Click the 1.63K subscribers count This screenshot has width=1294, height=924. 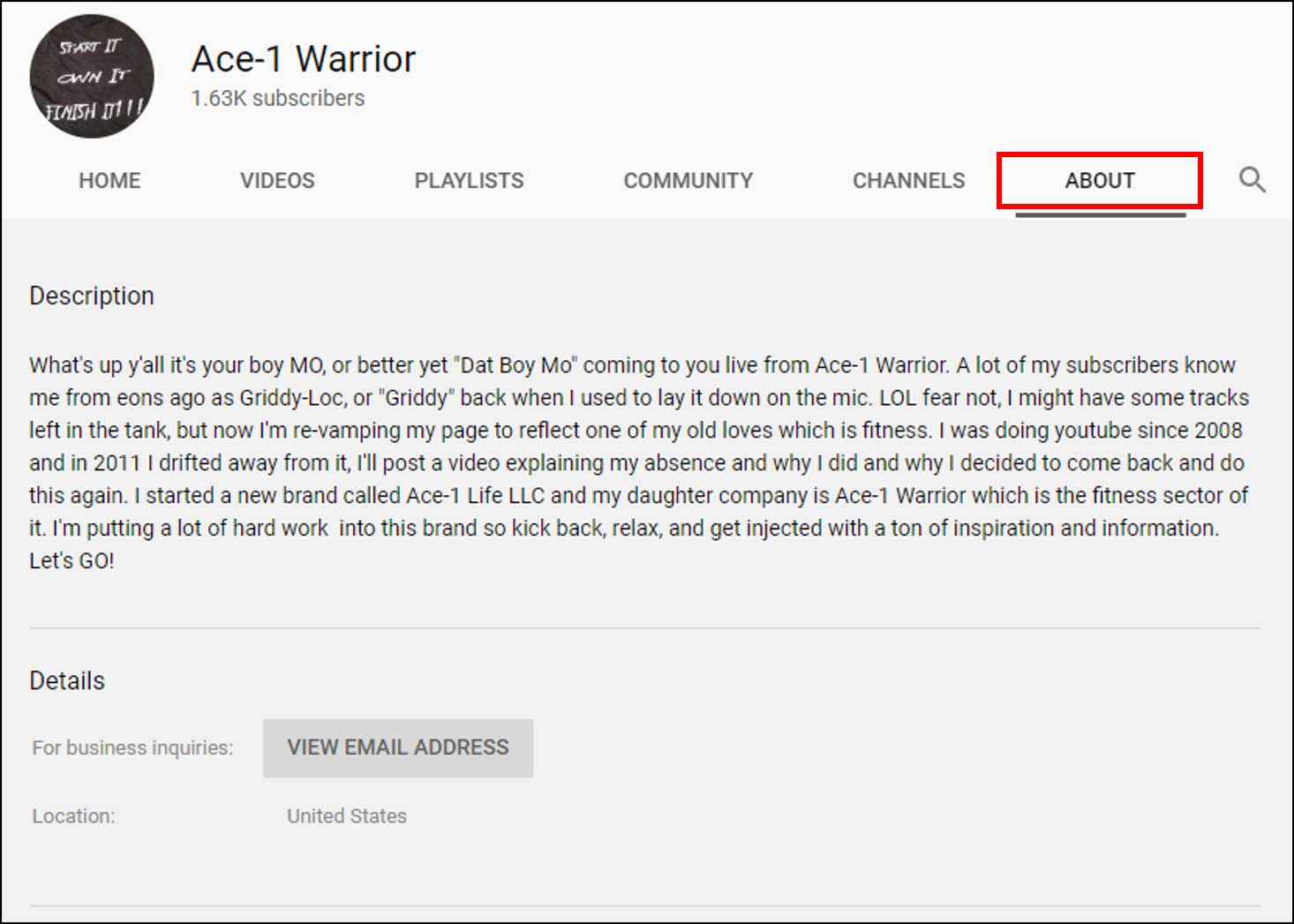(x=277, y=98)
